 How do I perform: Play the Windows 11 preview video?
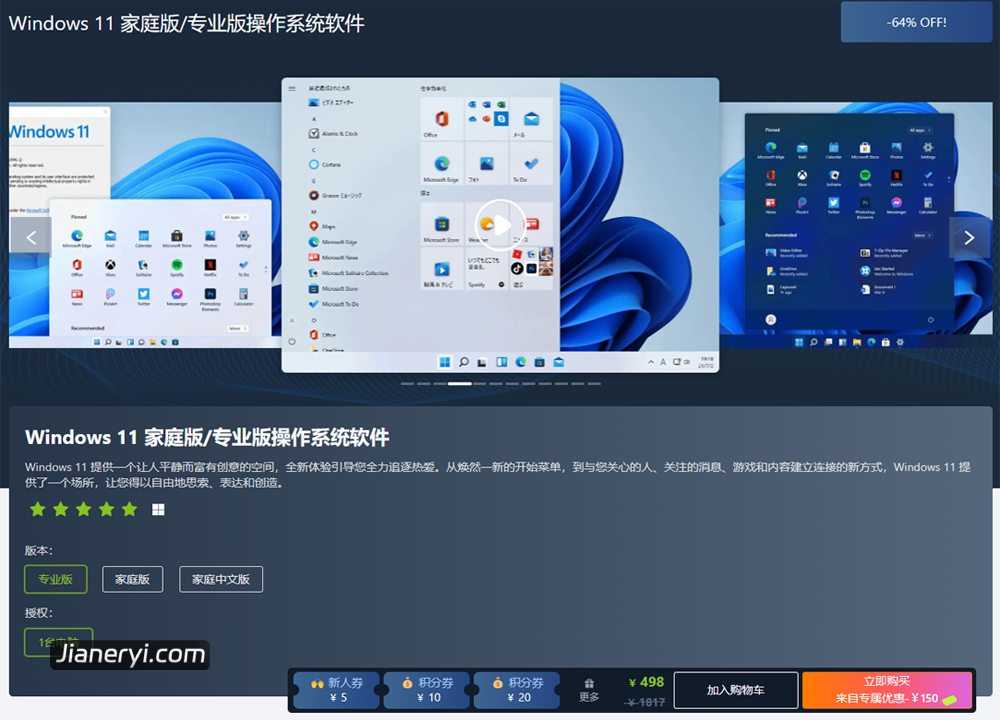click(x=500, y=225)
